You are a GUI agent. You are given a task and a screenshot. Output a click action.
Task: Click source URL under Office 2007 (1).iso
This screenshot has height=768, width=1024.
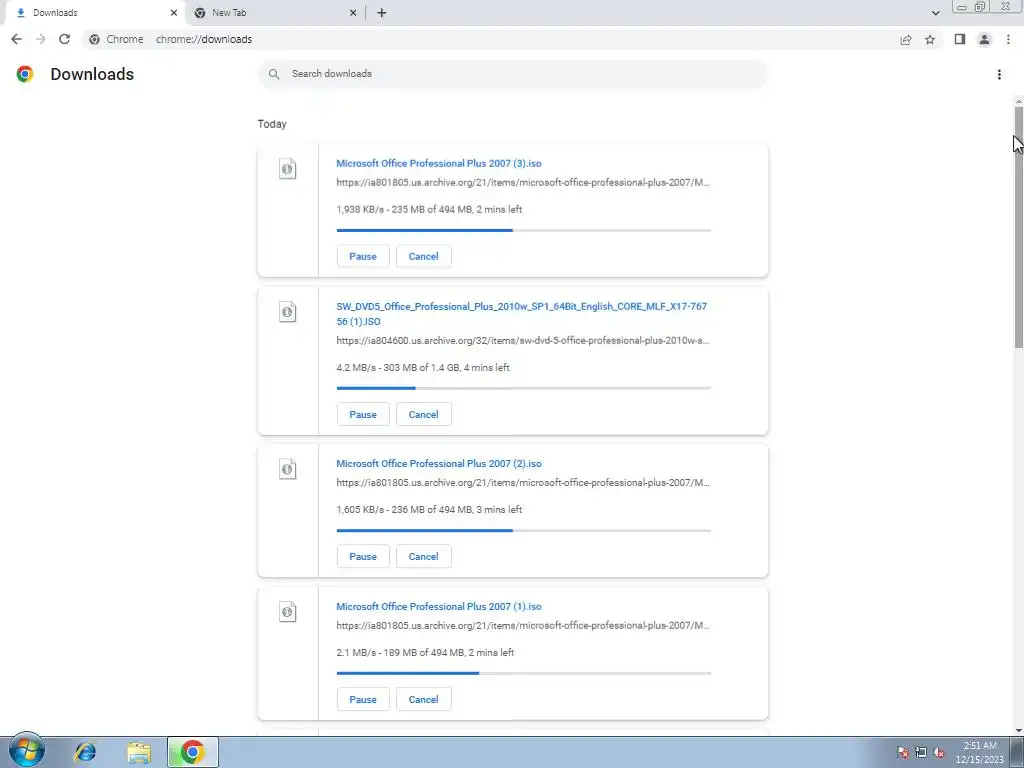tap(523, 626)
